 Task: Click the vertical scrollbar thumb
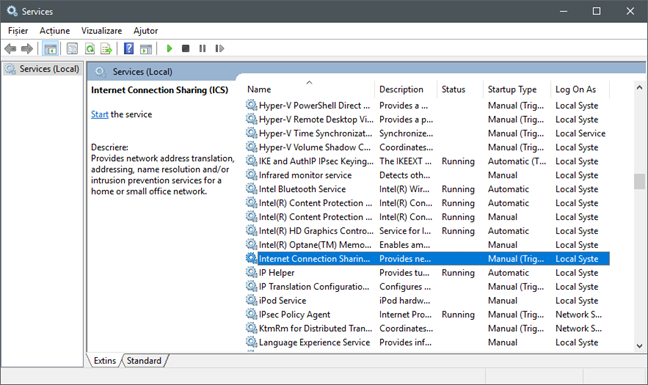point(639,181)
